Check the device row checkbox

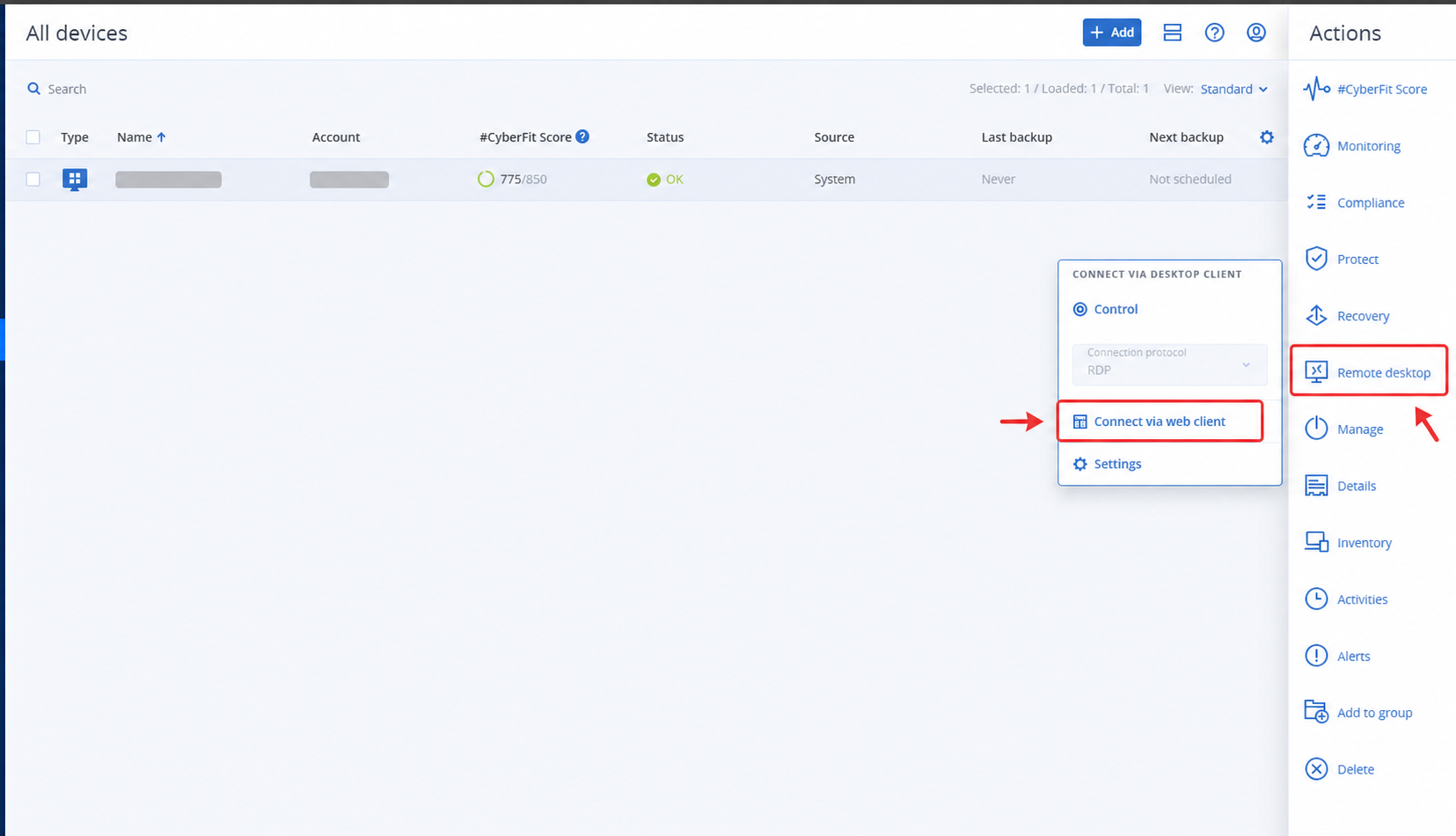(x=33, y=180)
